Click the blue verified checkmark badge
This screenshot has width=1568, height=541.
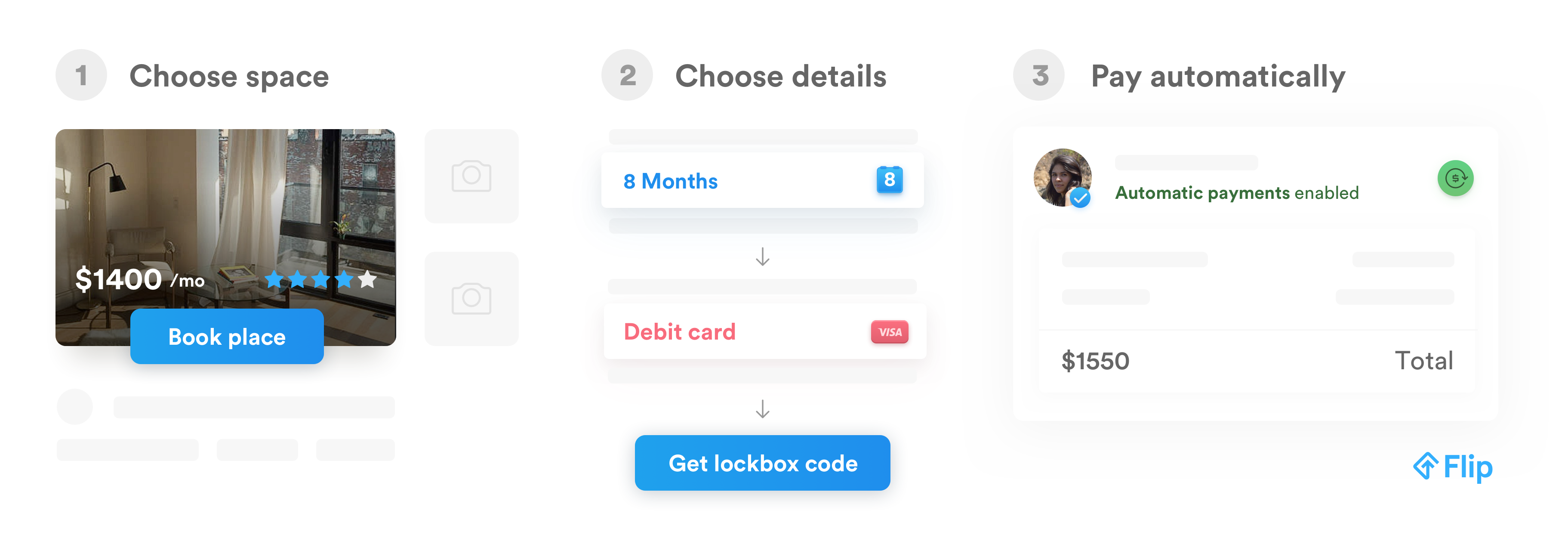[x=1081, y=198]
